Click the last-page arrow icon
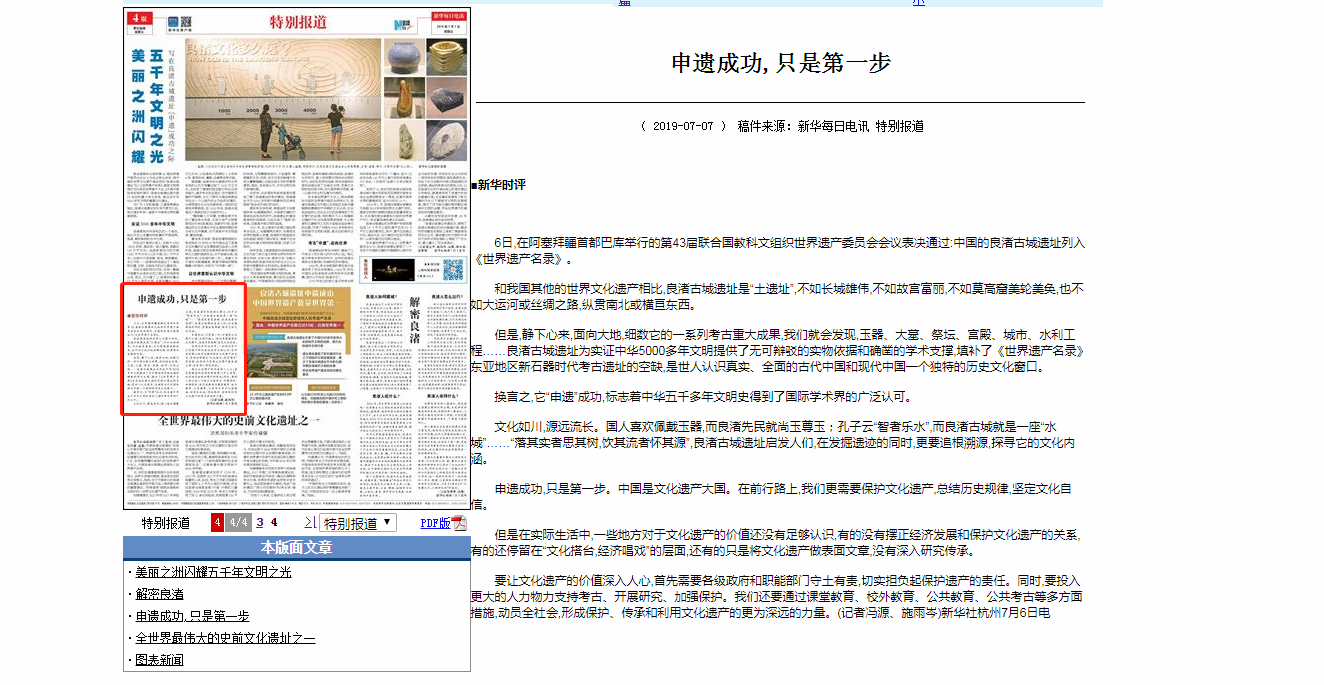The width and height of the screenshot is (1324, 685). 309,523
